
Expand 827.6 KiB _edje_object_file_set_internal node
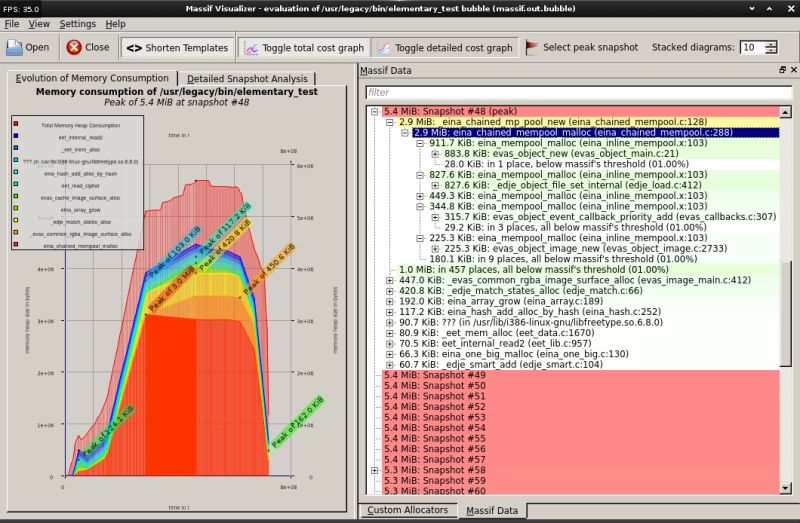pyautogui.click(x=435, y=185)
